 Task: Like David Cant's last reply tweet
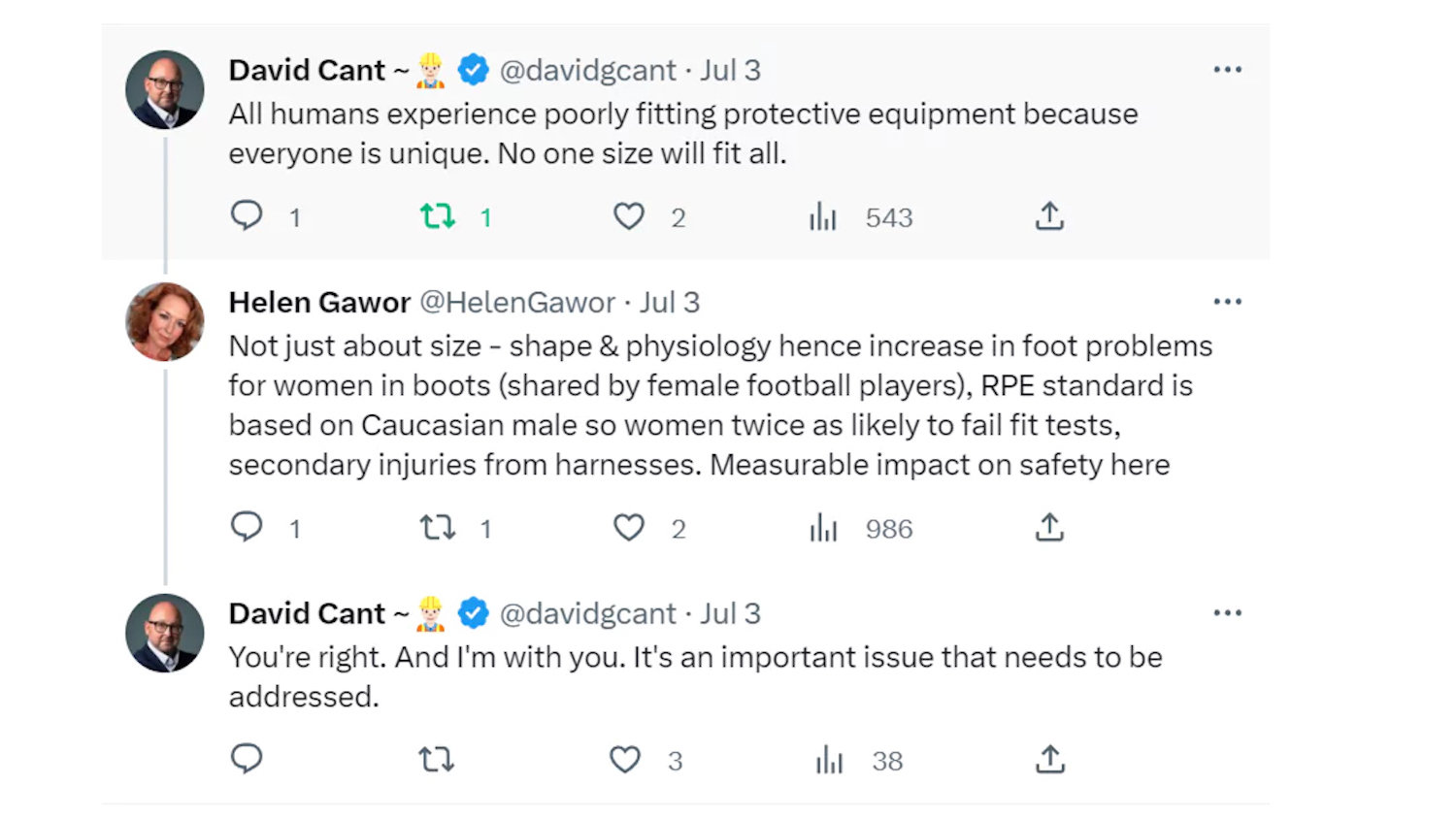click(625, 759)
